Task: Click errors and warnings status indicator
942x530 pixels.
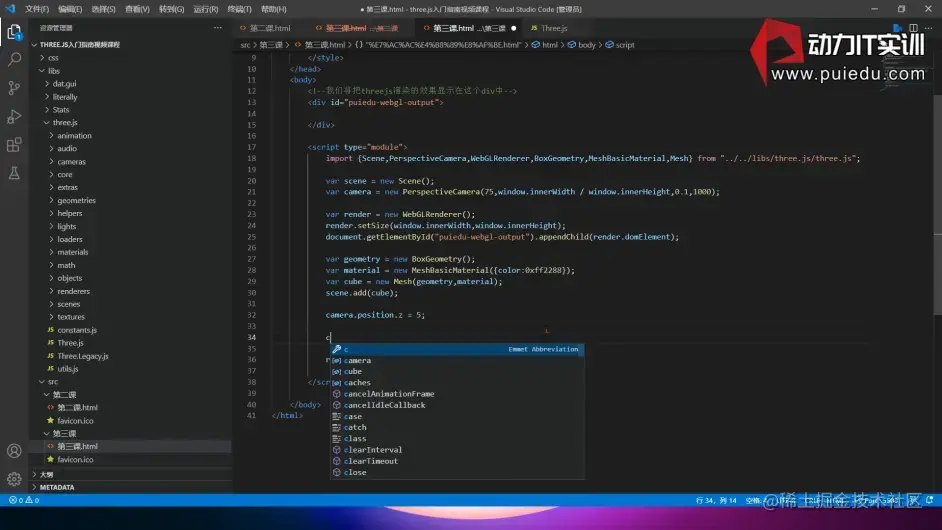Action: click(x=24, y=500)
